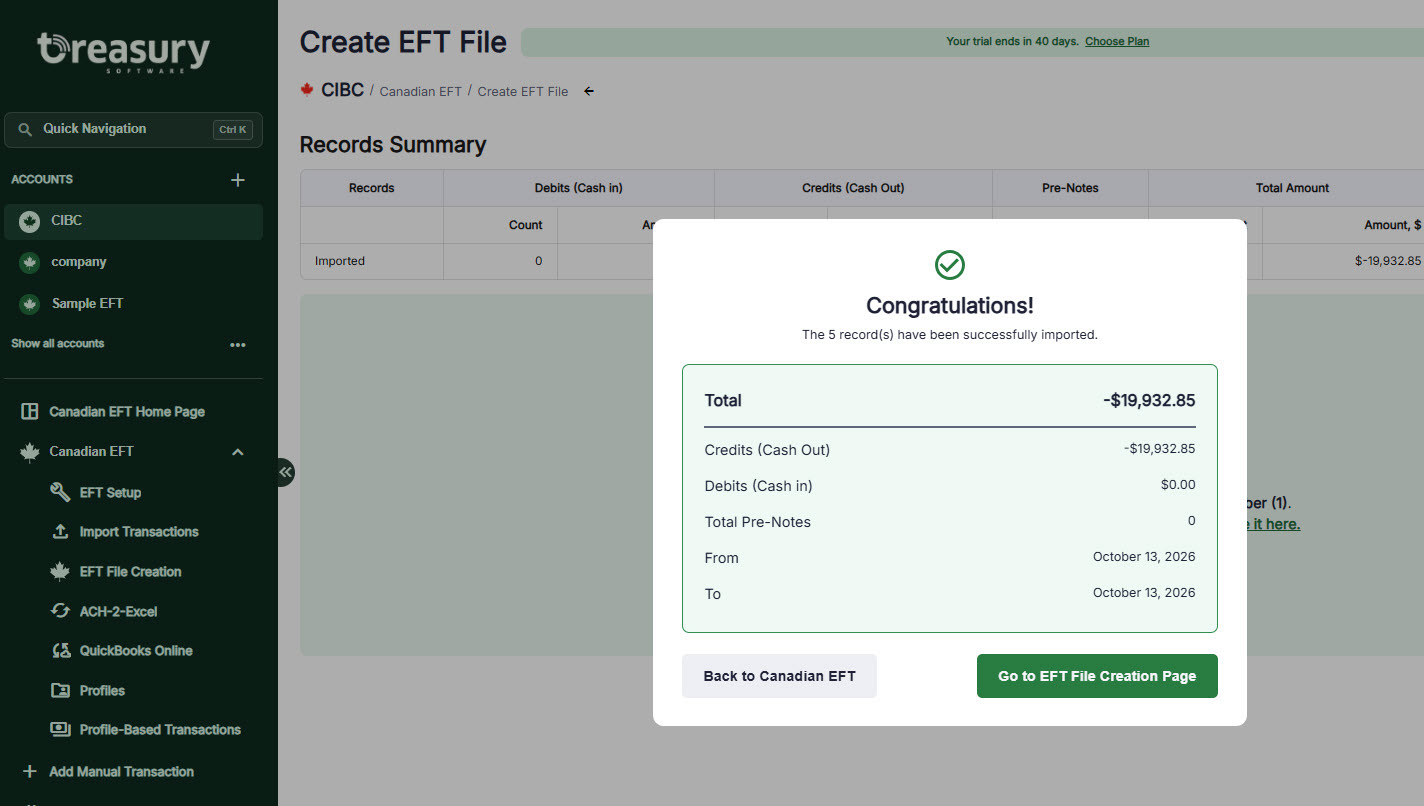Open EFT Setup with the wrench icon
The height and width of the screenshot is (806, 1424).
[95, 492]
